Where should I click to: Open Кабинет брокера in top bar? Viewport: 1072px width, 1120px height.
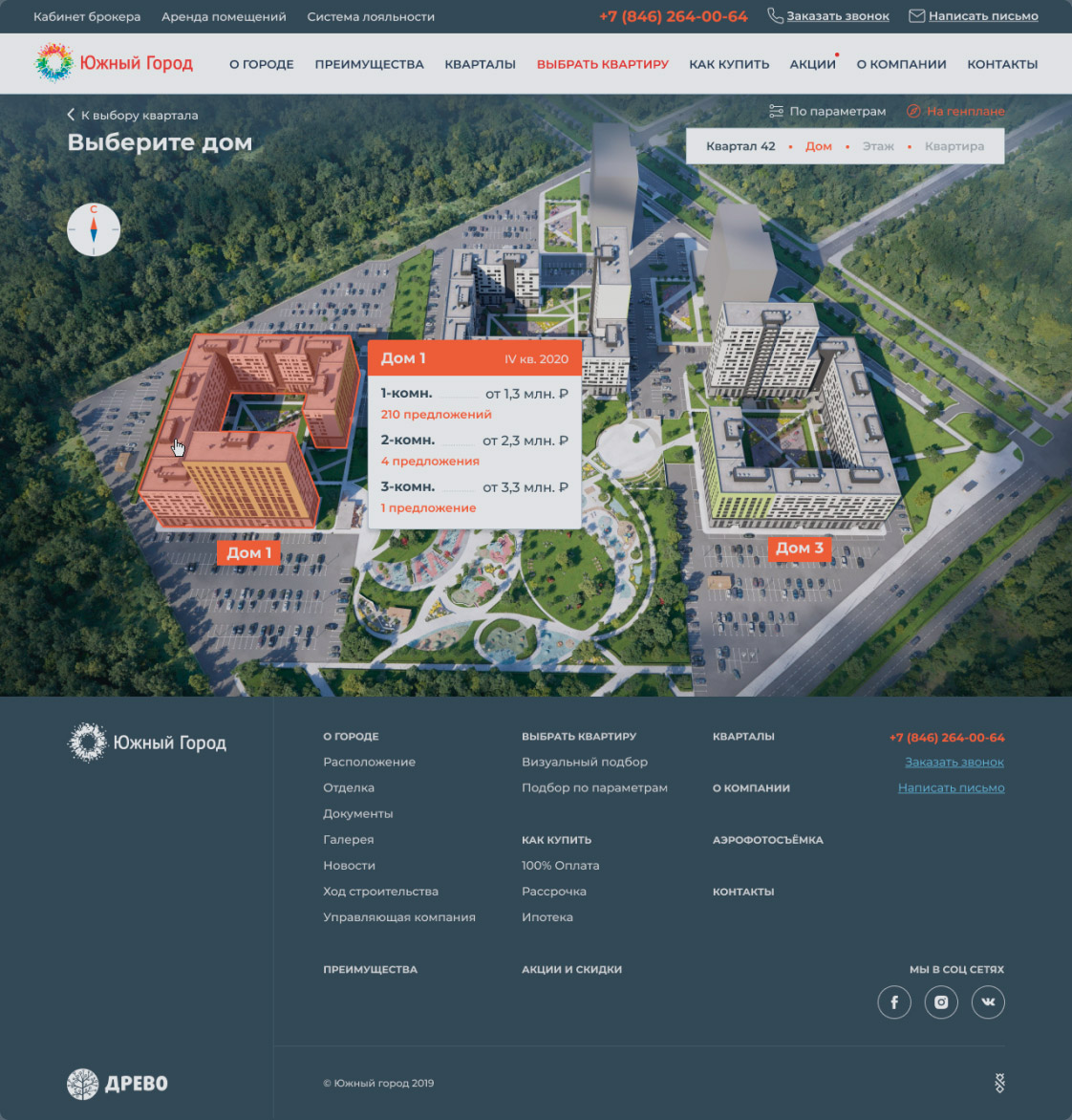pyautogui.click(x=87, y=16)
